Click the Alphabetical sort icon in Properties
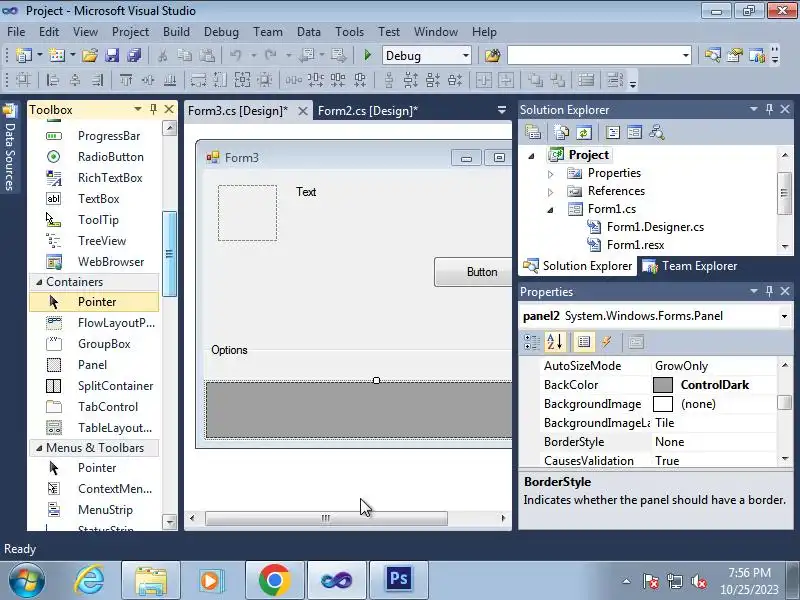800x600 pixels. point(555,342)
